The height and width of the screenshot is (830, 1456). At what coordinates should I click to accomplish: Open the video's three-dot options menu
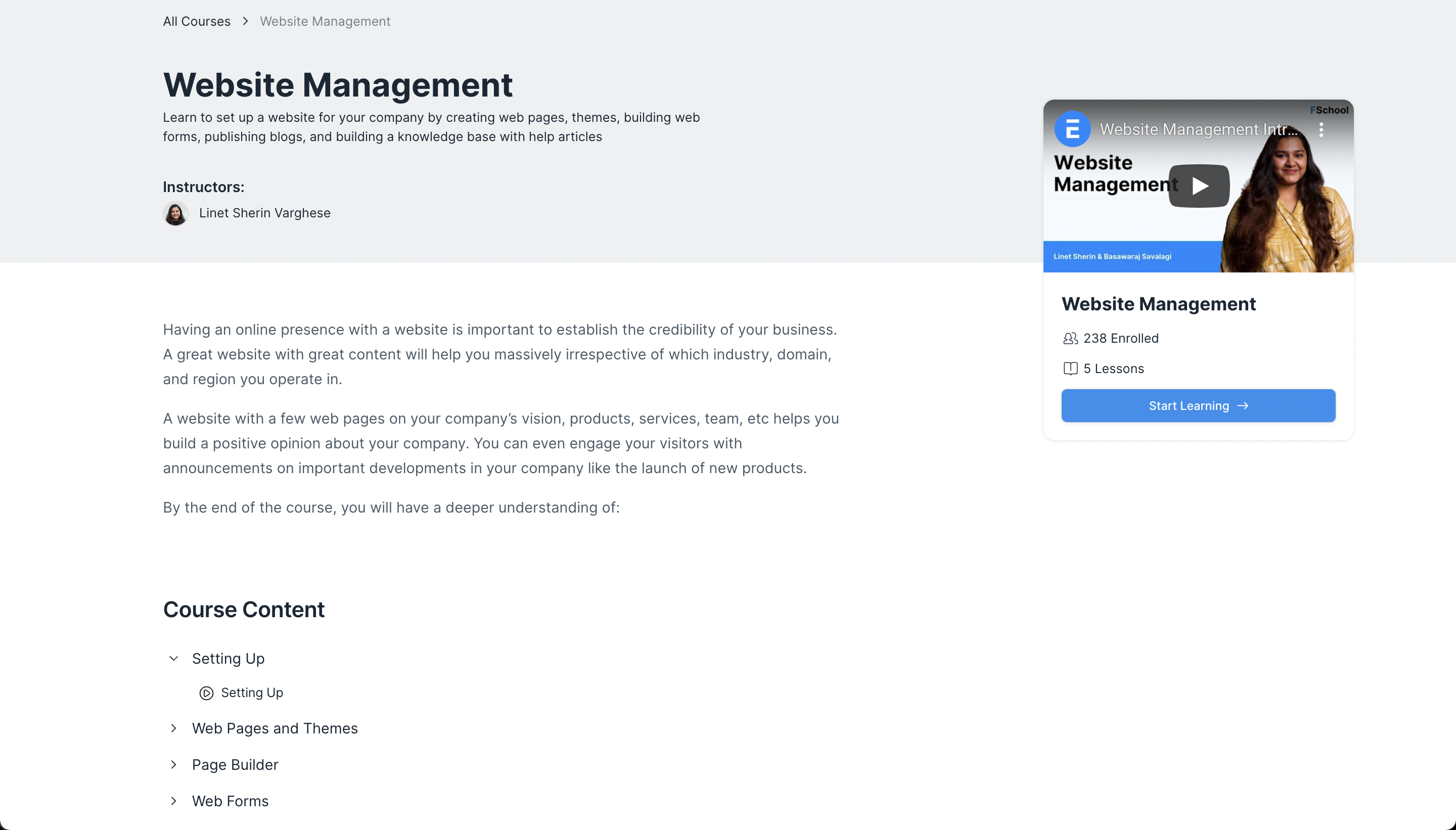pos(1321,129)
